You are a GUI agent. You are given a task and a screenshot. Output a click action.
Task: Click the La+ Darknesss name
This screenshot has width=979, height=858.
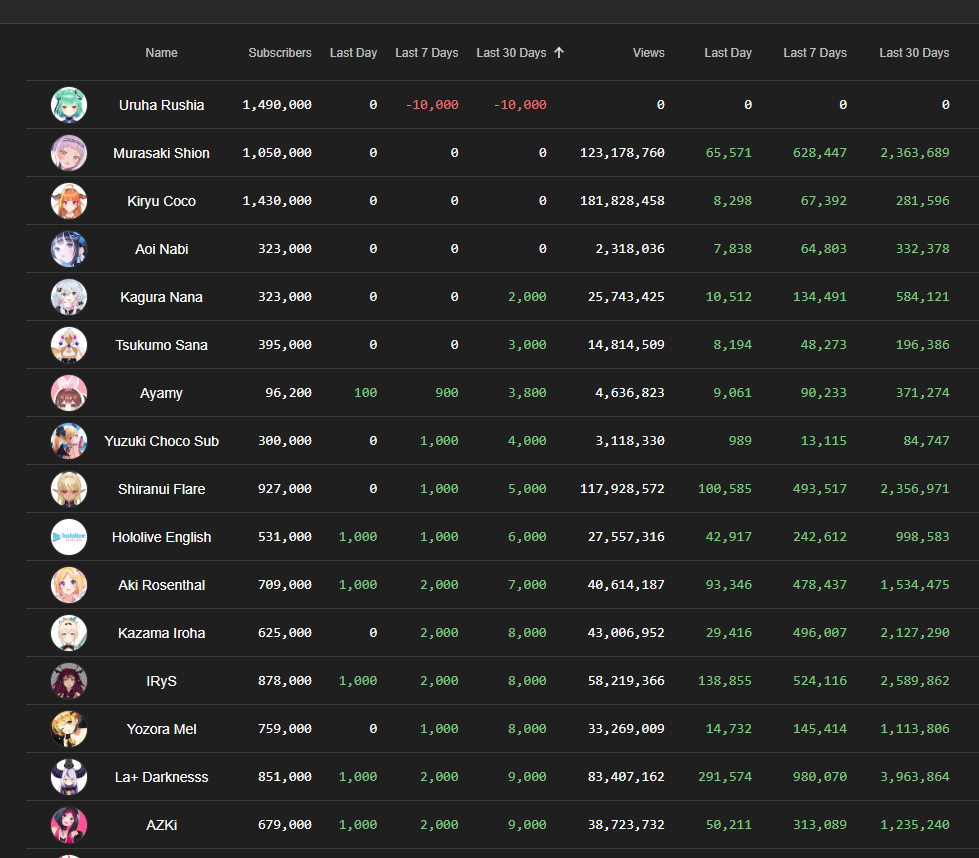162,777
